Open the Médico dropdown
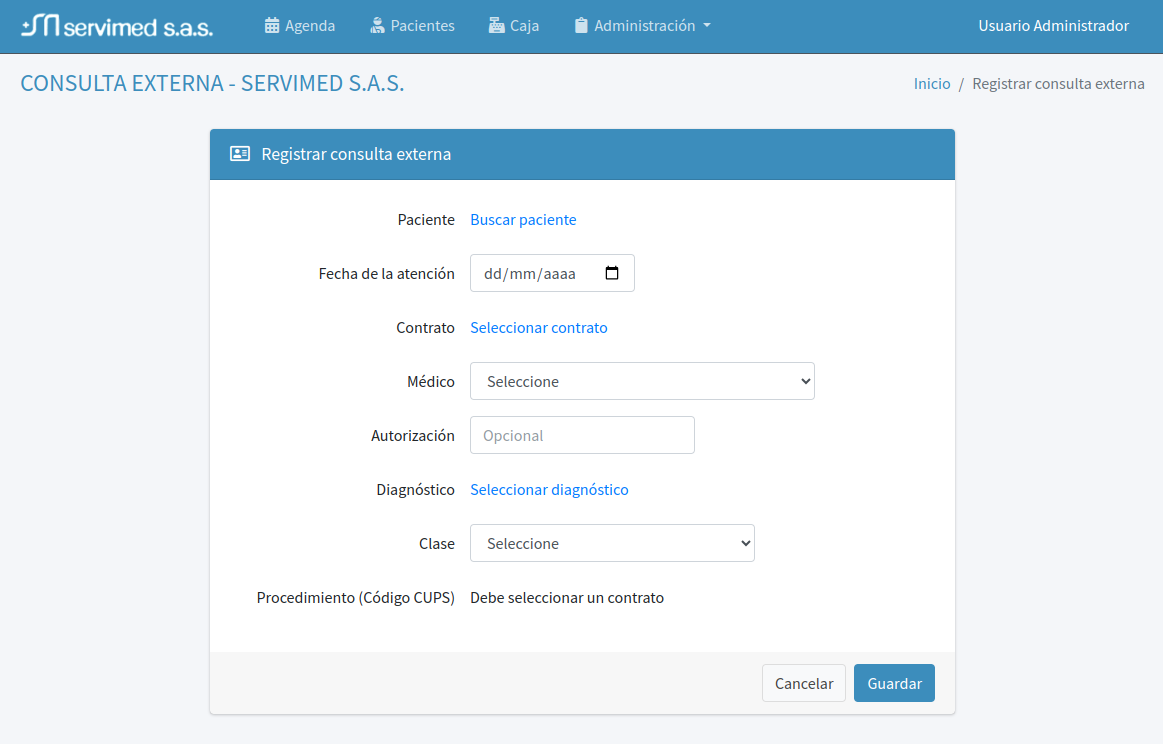Image resolution: width=1163 pixels, height=744 pixels. pyautogui.click(x=642, y=381)
